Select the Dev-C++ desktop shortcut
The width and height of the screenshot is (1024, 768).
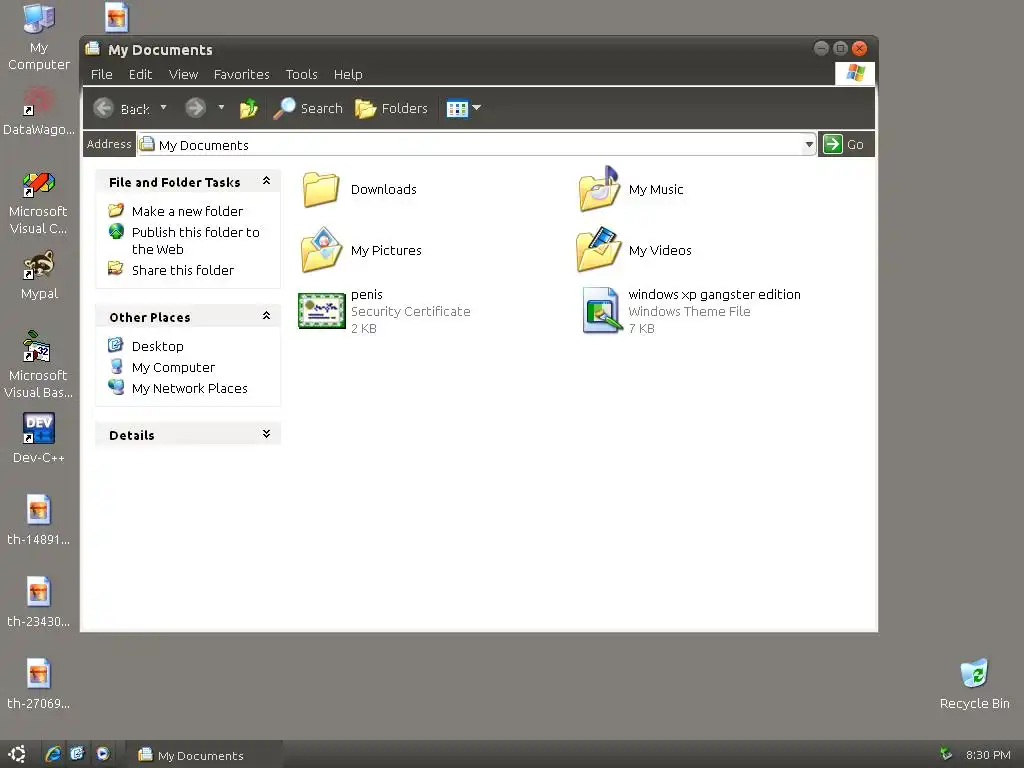39,428
